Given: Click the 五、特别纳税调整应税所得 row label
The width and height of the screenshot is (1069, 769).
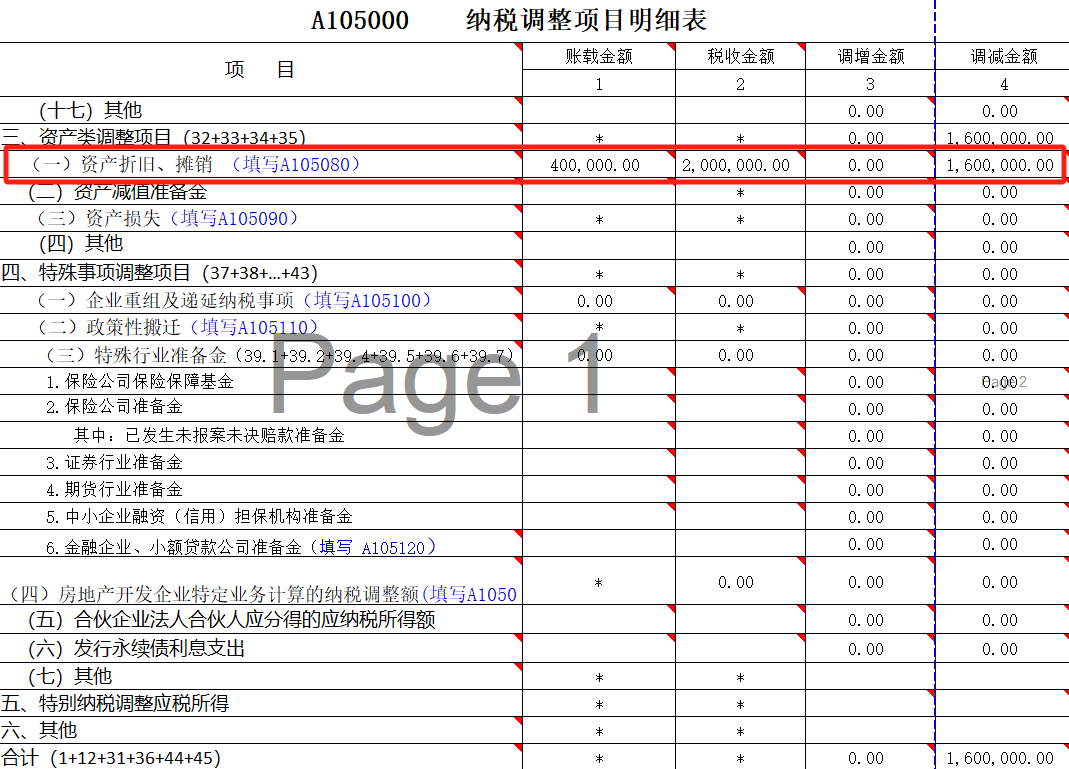Looking at the screenshot, I should tap(116, 704).
